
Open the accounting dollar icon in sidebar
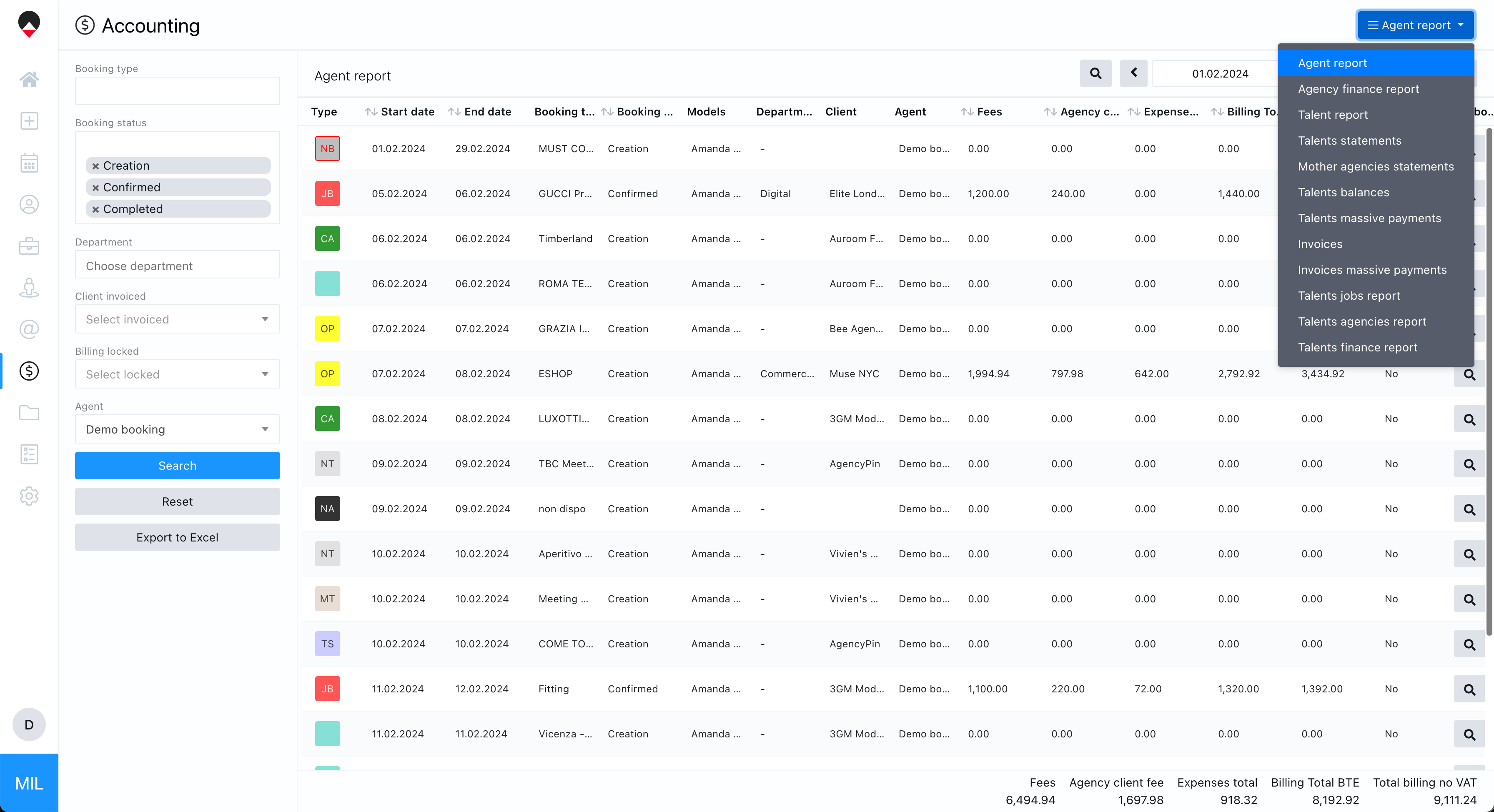coord(29,371)
